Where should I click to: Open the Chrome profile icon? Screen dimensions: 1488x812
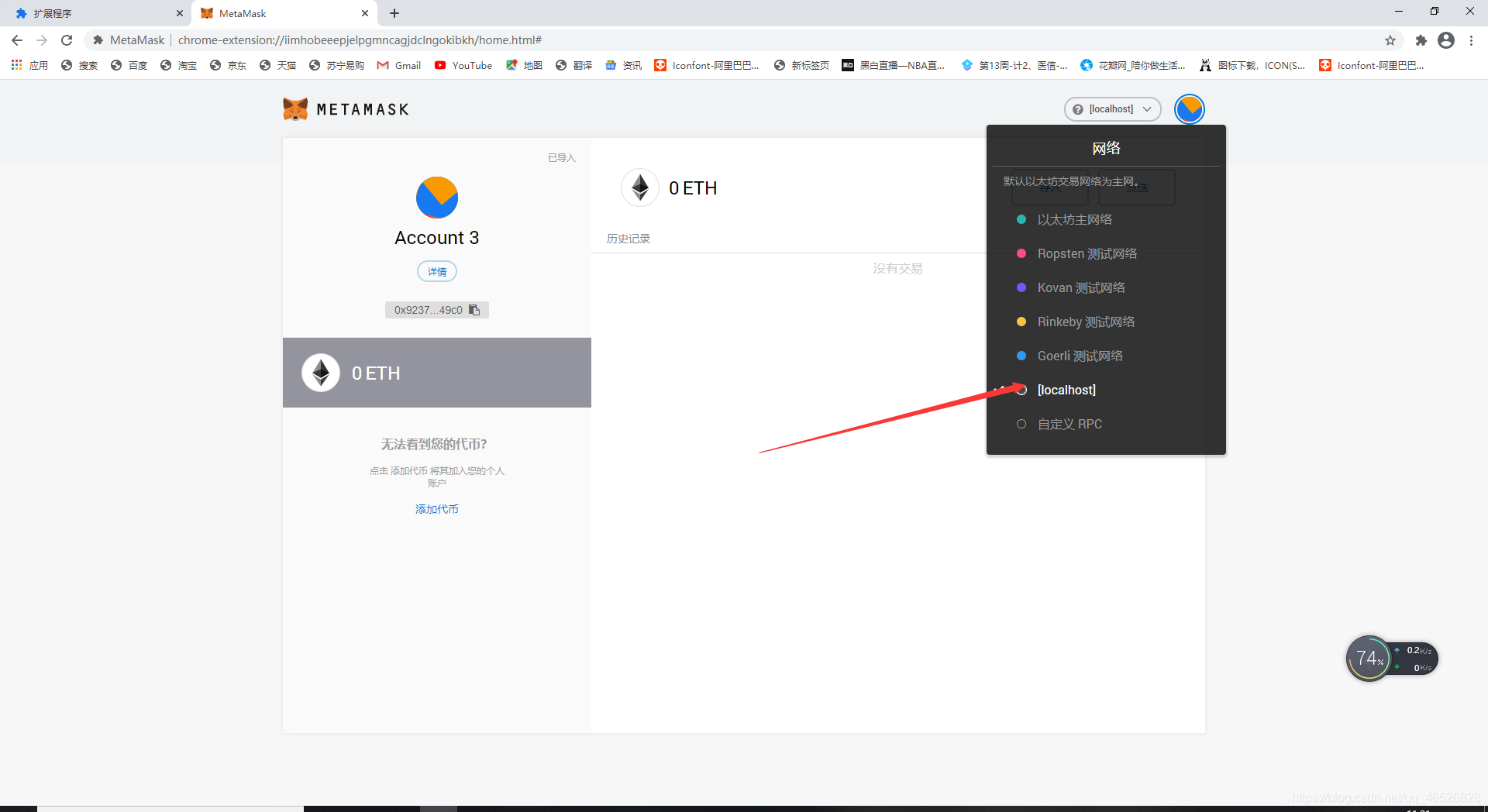point(1446,40)
